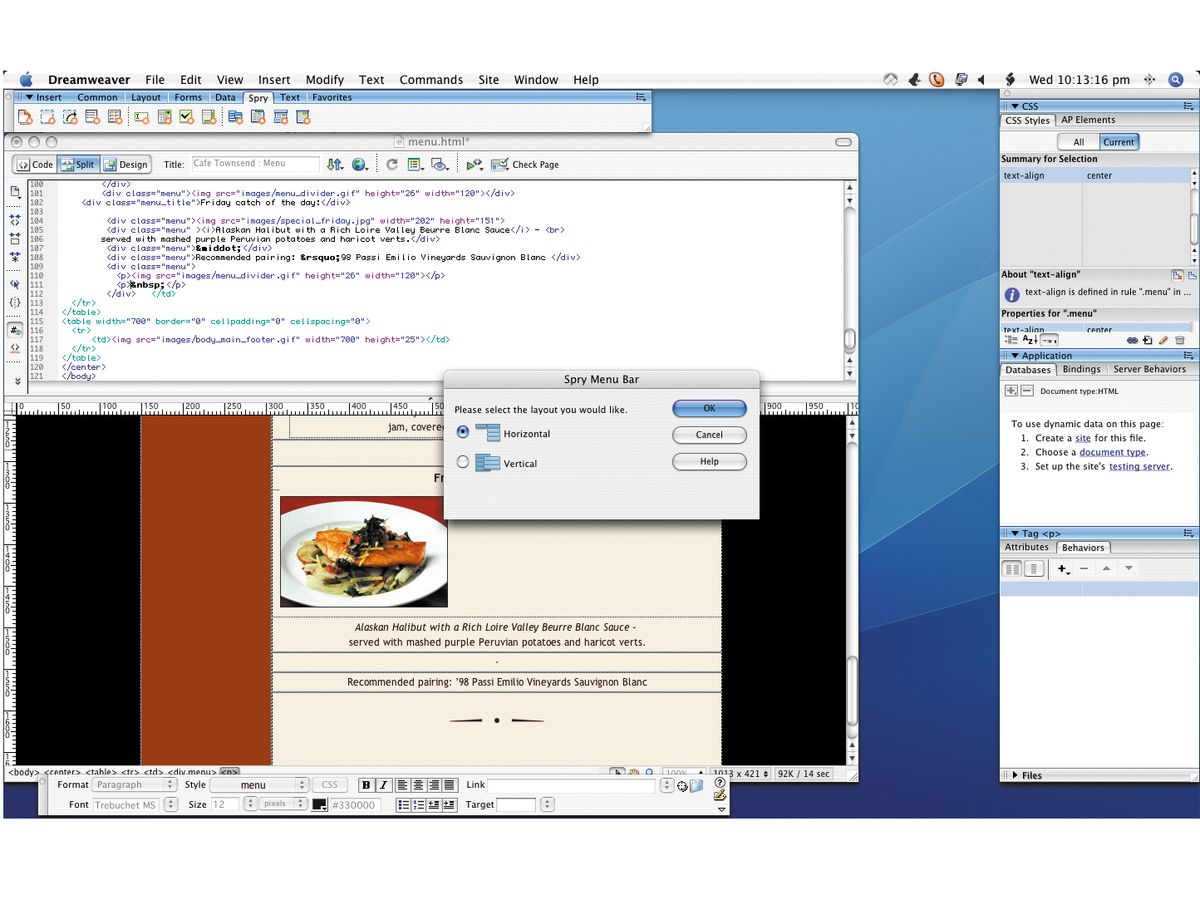Click the Align Center icon
The height and width of the screenshot is (900, 1200).
click(x=419, y=785)
